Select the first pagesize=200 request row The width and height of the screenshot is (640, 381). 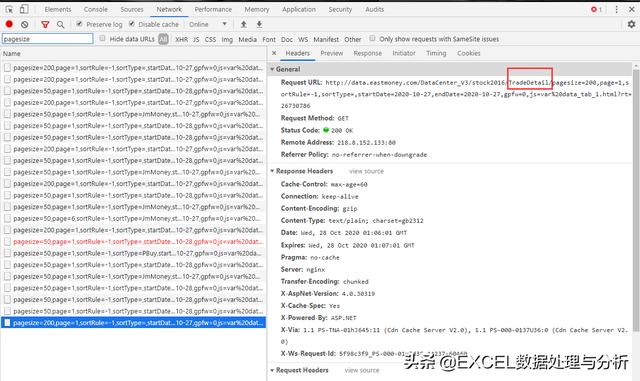133,68
